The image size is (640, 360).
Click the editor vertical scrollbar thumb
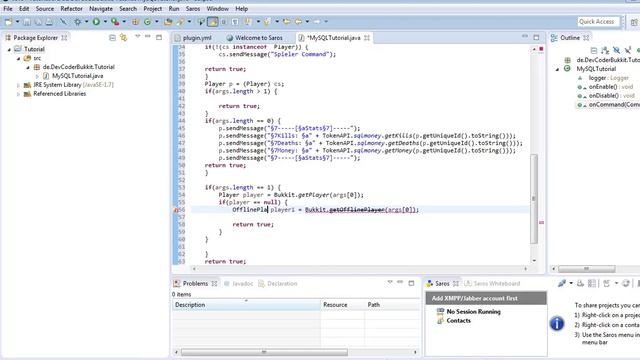pos(534,199)
